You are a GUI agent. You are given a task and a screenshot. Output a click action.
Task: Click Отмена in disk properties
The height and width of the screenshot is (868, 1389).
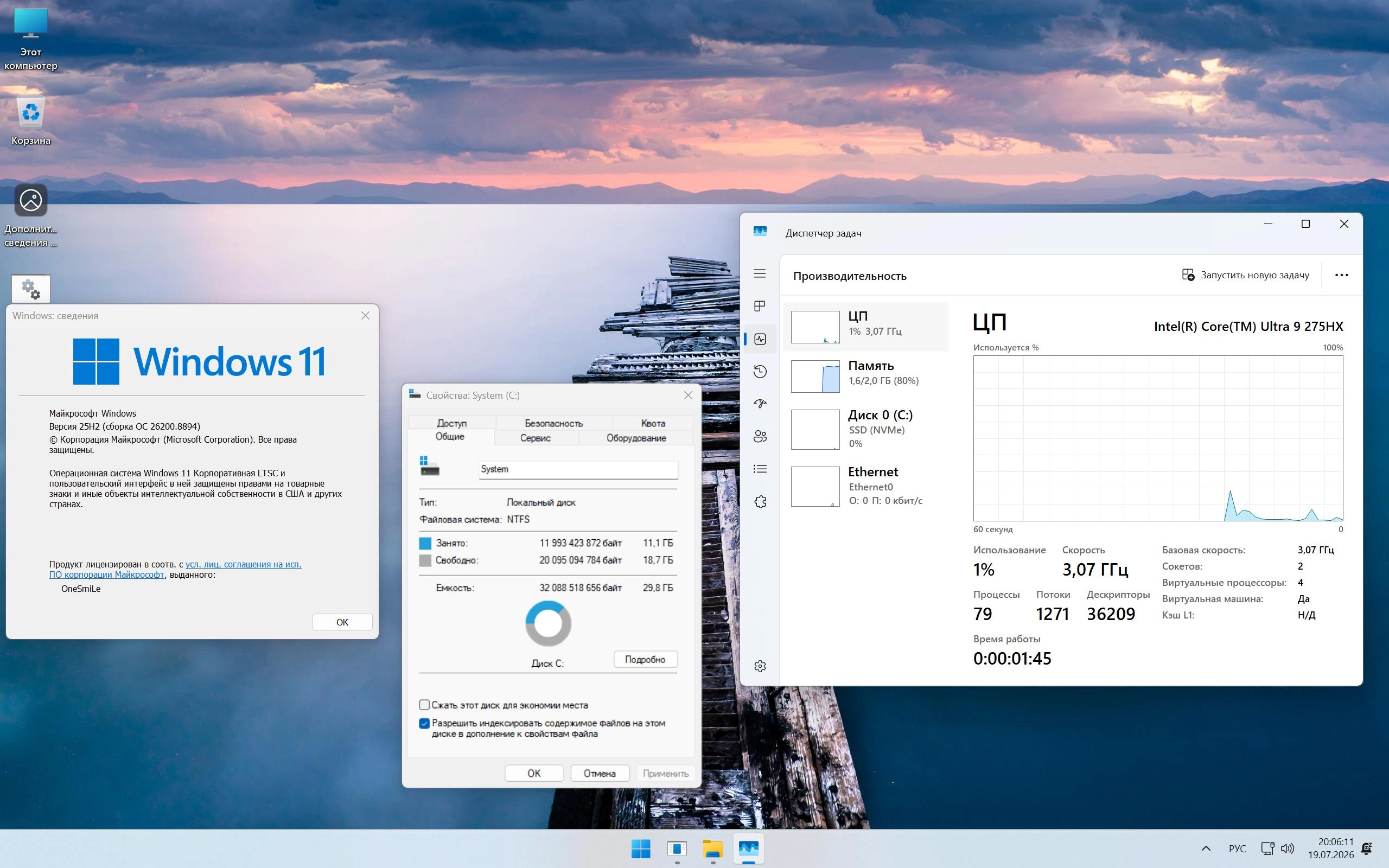(600, 773)
